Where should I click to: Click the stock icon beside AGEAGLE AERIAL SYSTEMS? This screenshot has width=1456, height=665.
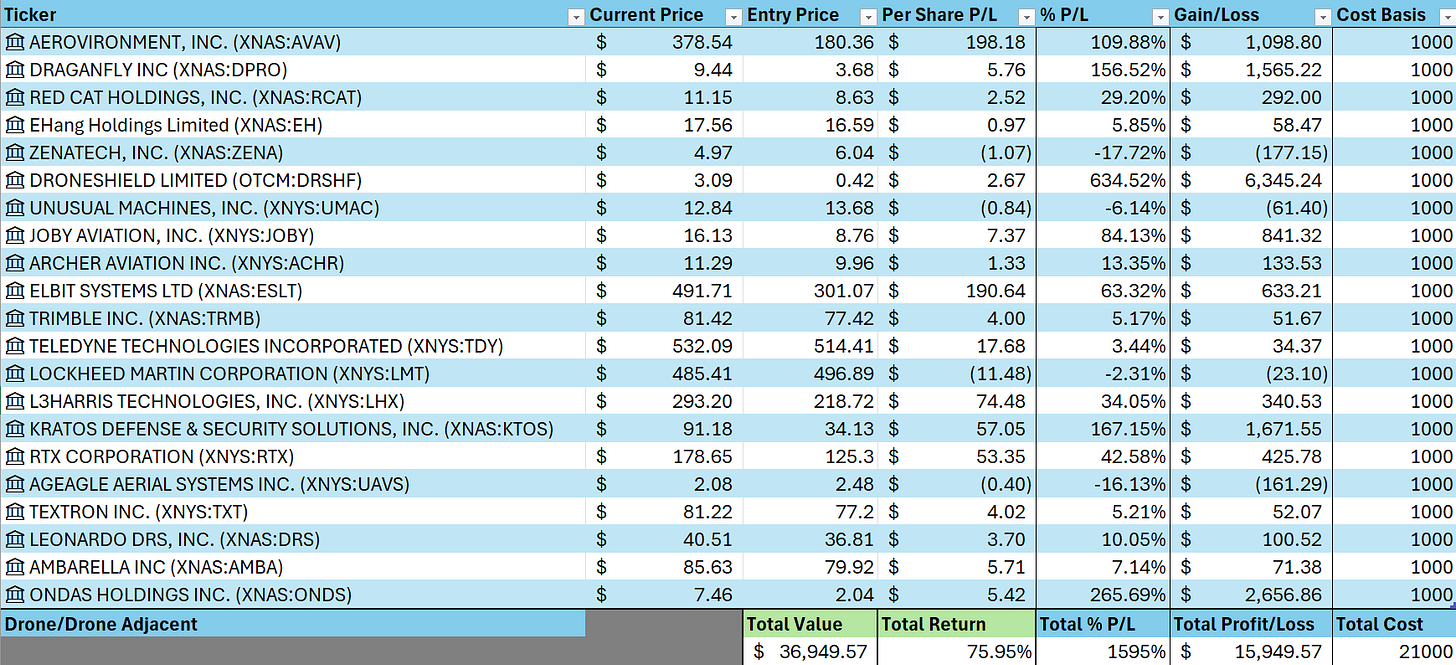tap(15, 484)
